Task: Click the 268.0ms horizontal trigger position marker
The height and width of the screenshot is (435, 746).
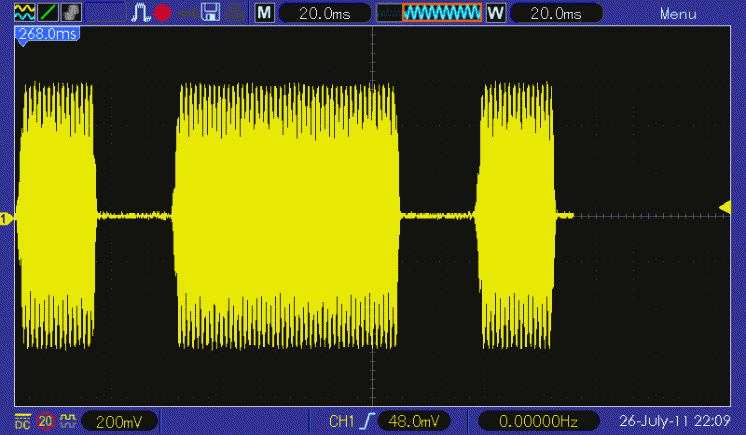Action: click(47, 34)
